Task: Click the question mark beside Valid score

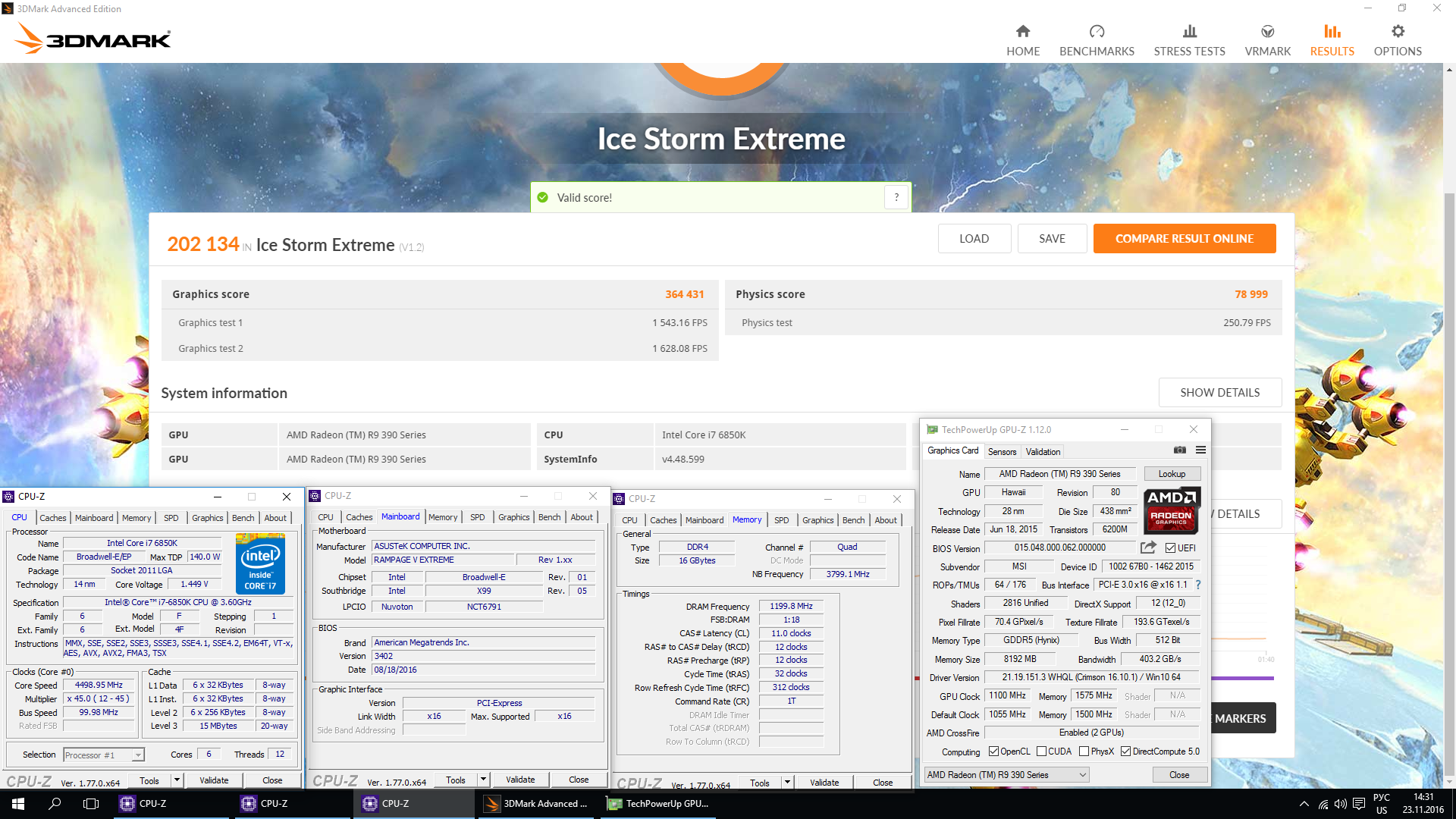Action: 896,197
